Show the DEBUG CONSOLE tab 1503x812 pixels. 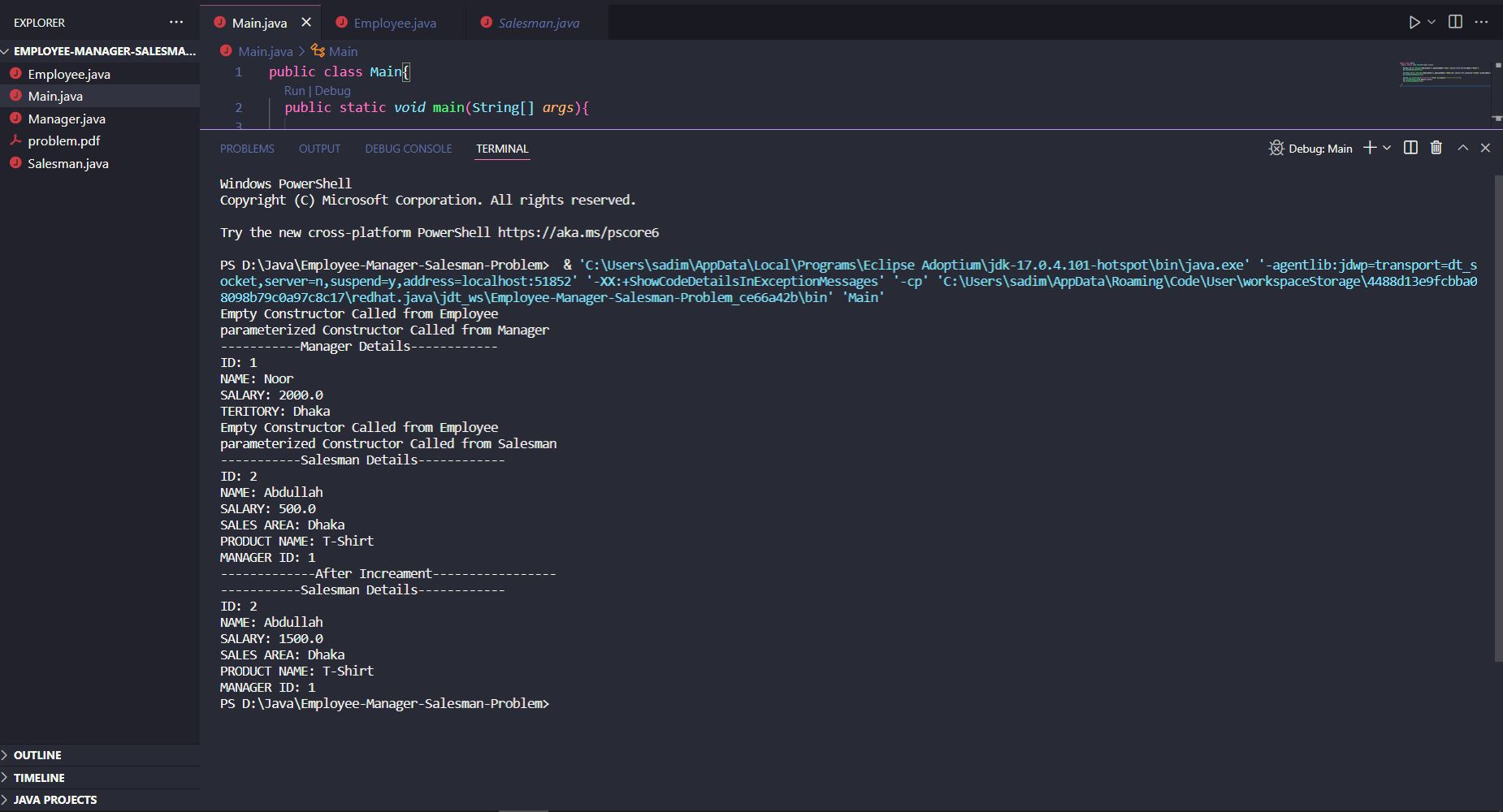click(408, 149)
